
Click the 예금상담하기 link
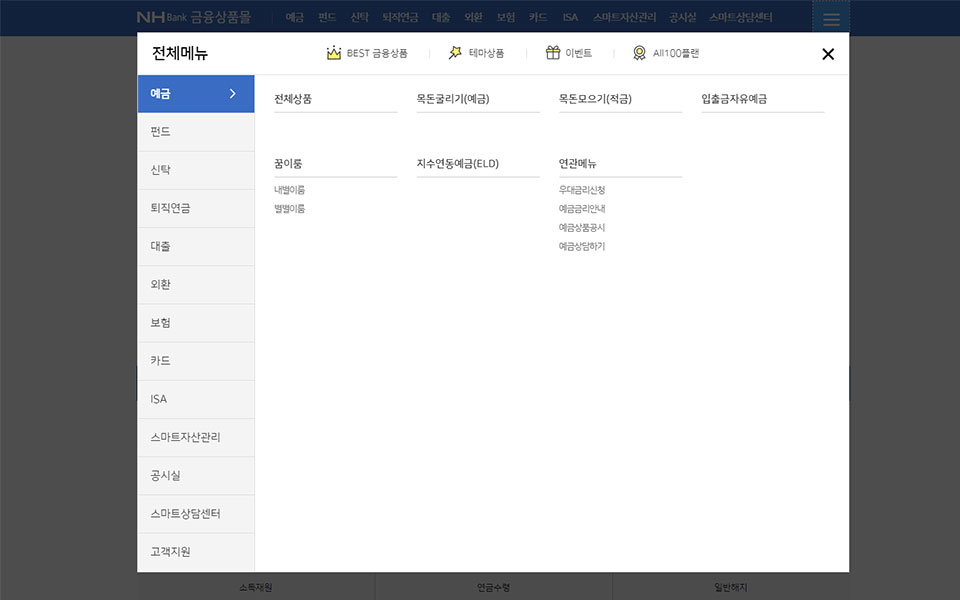[582, 246]
